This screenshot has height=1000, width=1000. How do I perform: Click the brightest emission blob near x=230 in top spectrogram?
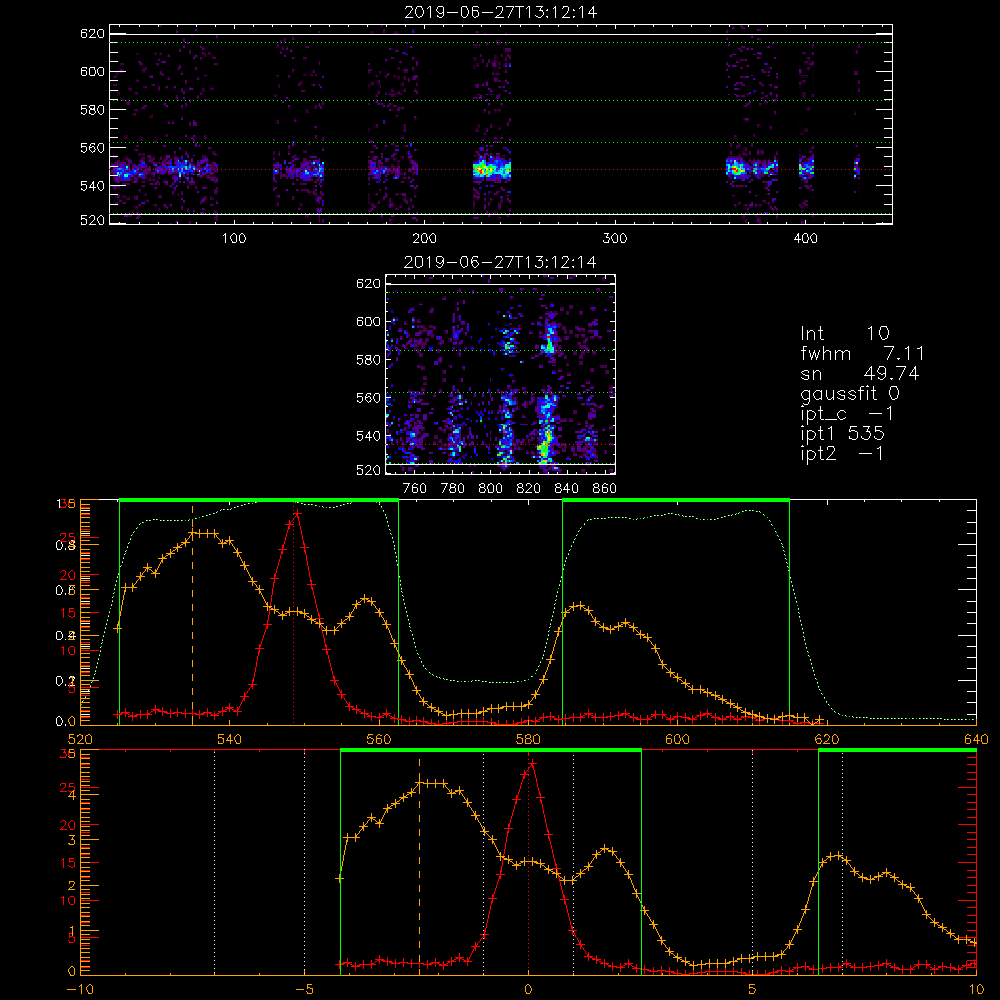(483, 170)
